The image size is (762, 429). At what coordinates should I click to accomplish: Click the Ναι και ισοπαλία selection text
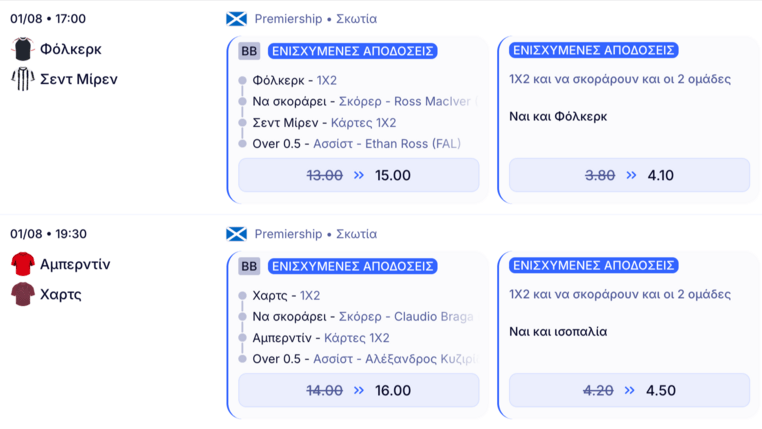(x=558, y=332)
